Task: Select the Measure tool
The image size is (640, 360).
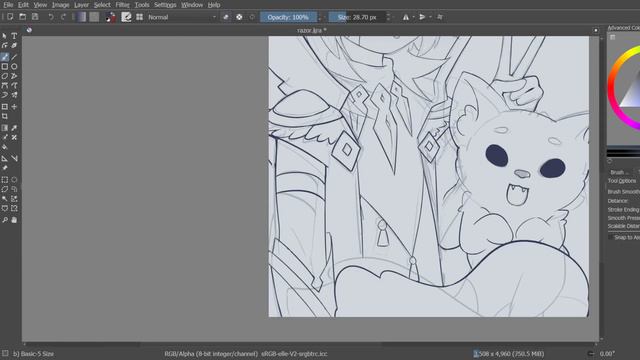Action: (x=14, y=158)
